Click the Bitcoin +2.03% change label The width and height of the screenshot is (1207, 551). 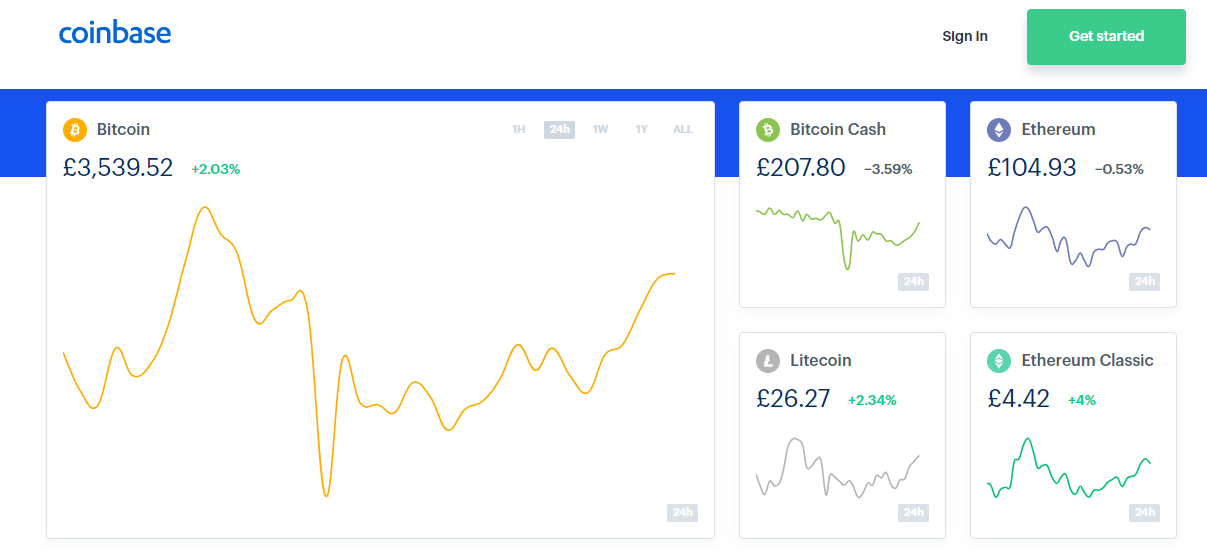pyautogui.click(x=216, y=169)
